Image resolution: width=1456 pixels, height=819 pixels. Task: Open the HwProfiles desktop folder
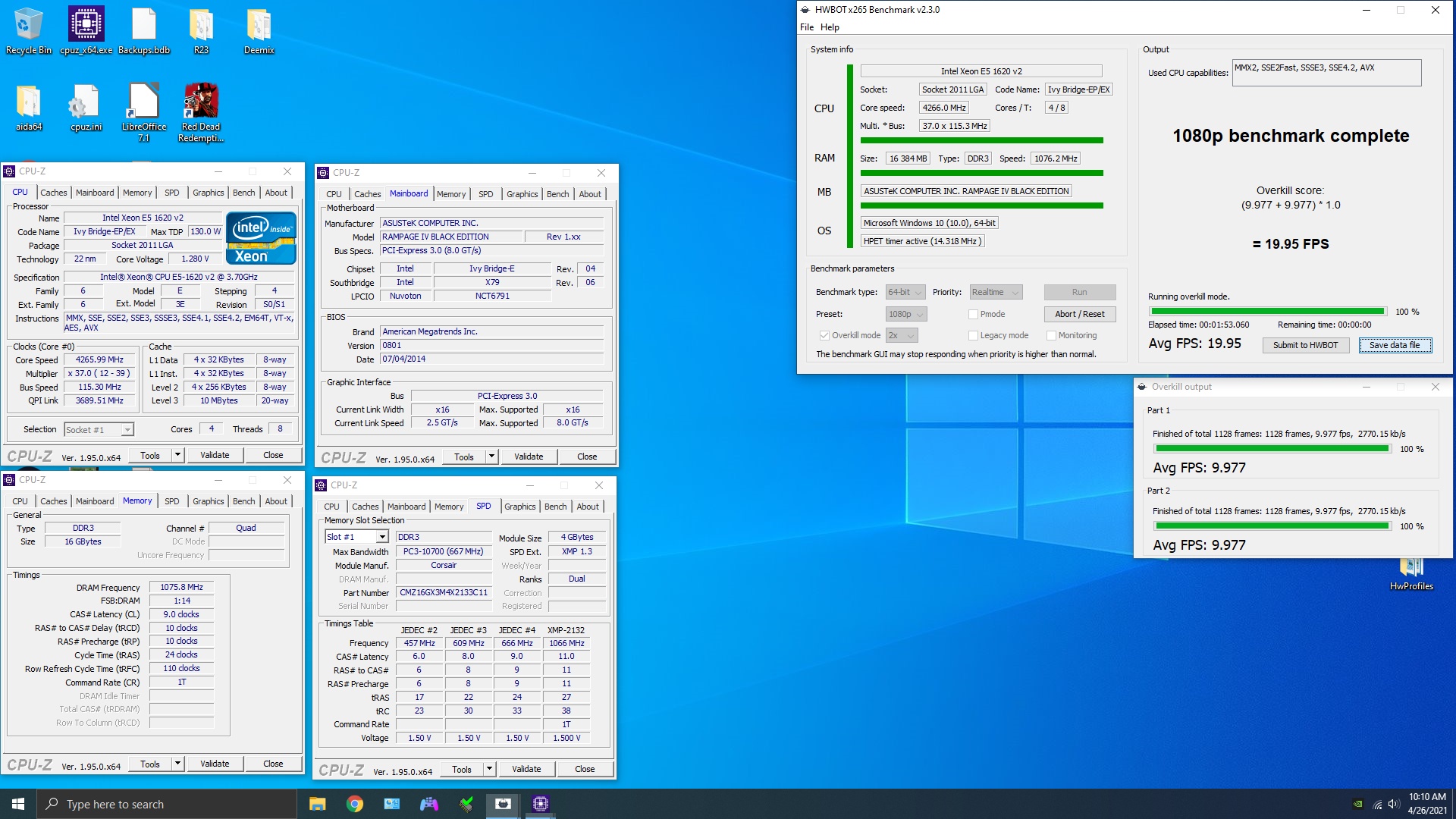click(x=1411, y=575)
